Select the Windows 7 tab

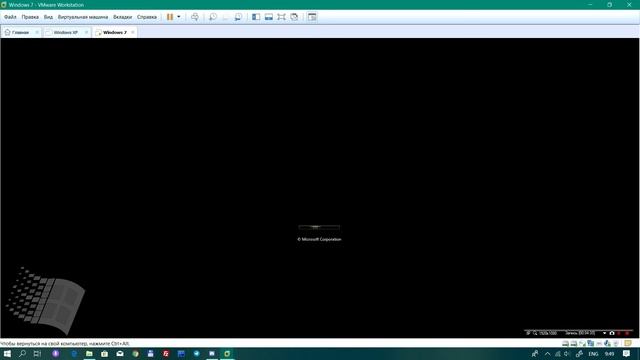point(114,32)
